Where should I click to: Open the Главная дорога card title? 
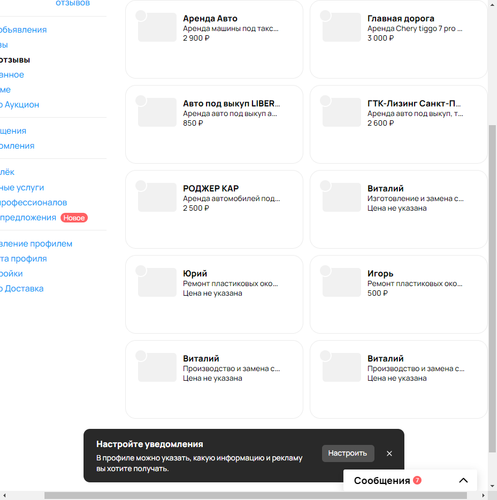[x=401, y=18]
